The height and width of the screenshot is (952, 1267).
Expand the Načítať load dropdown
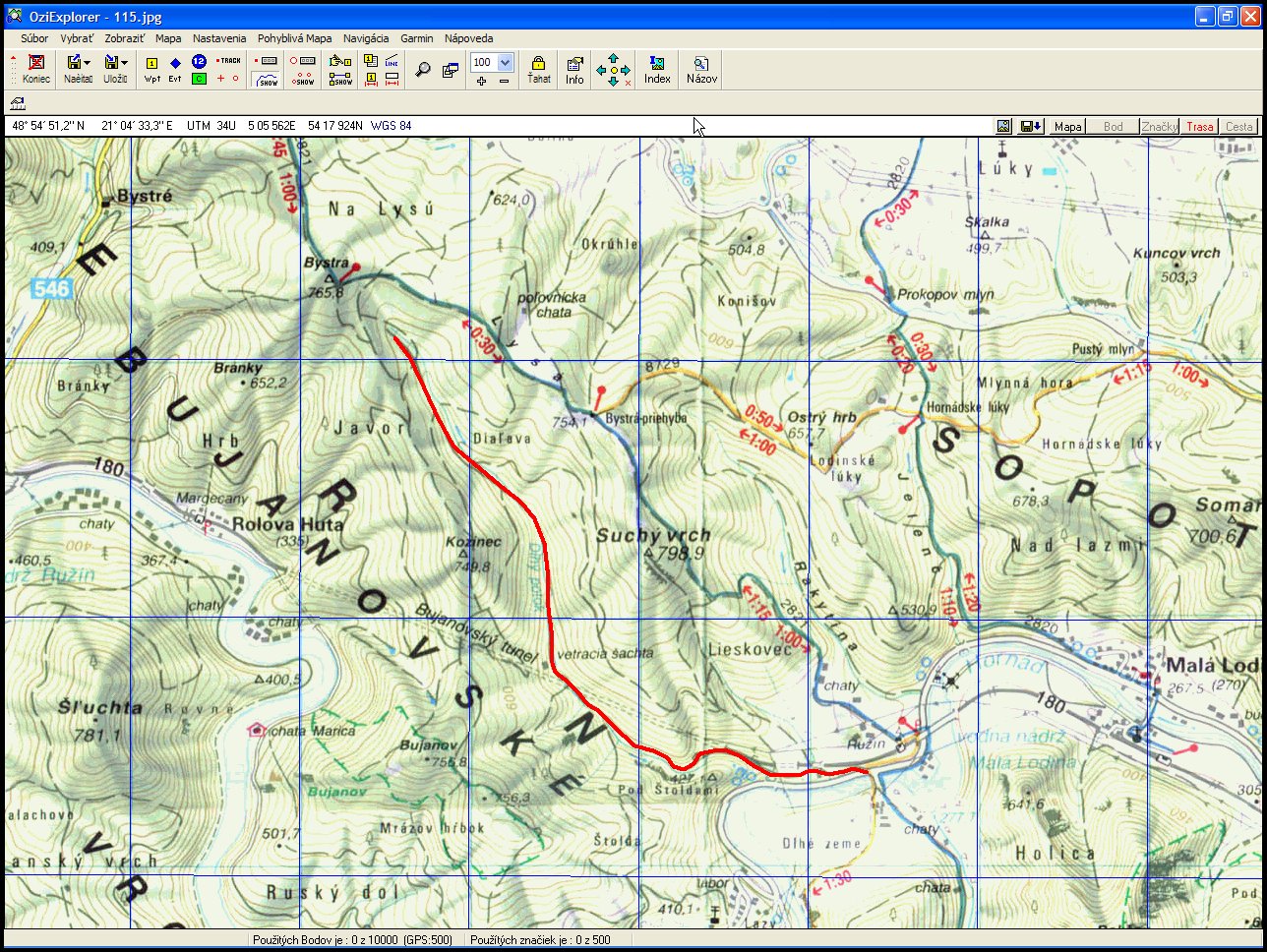coord(88,63)
